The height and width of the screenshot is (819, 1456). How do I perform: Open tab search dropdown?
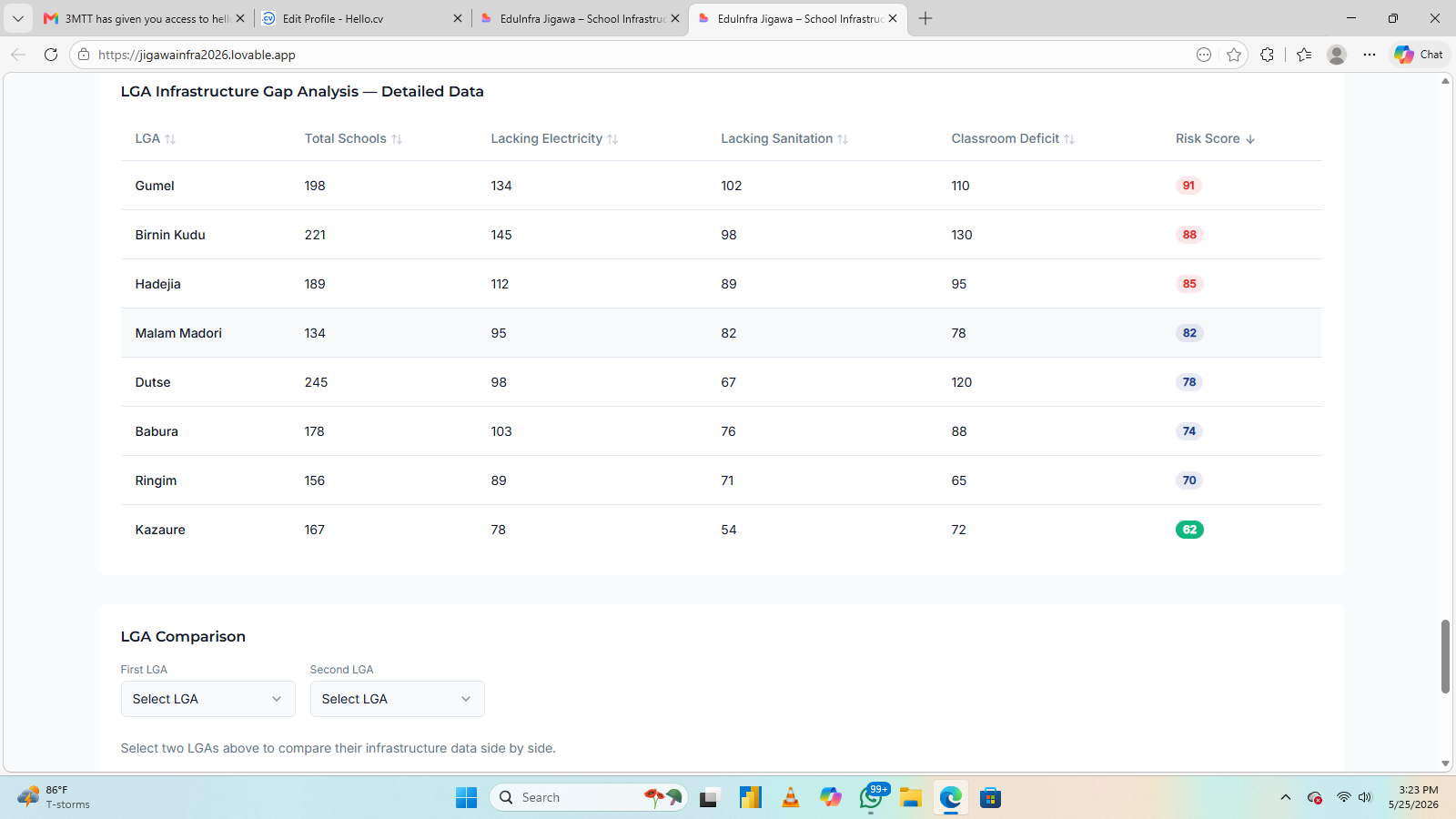click(x=17, y=18)
